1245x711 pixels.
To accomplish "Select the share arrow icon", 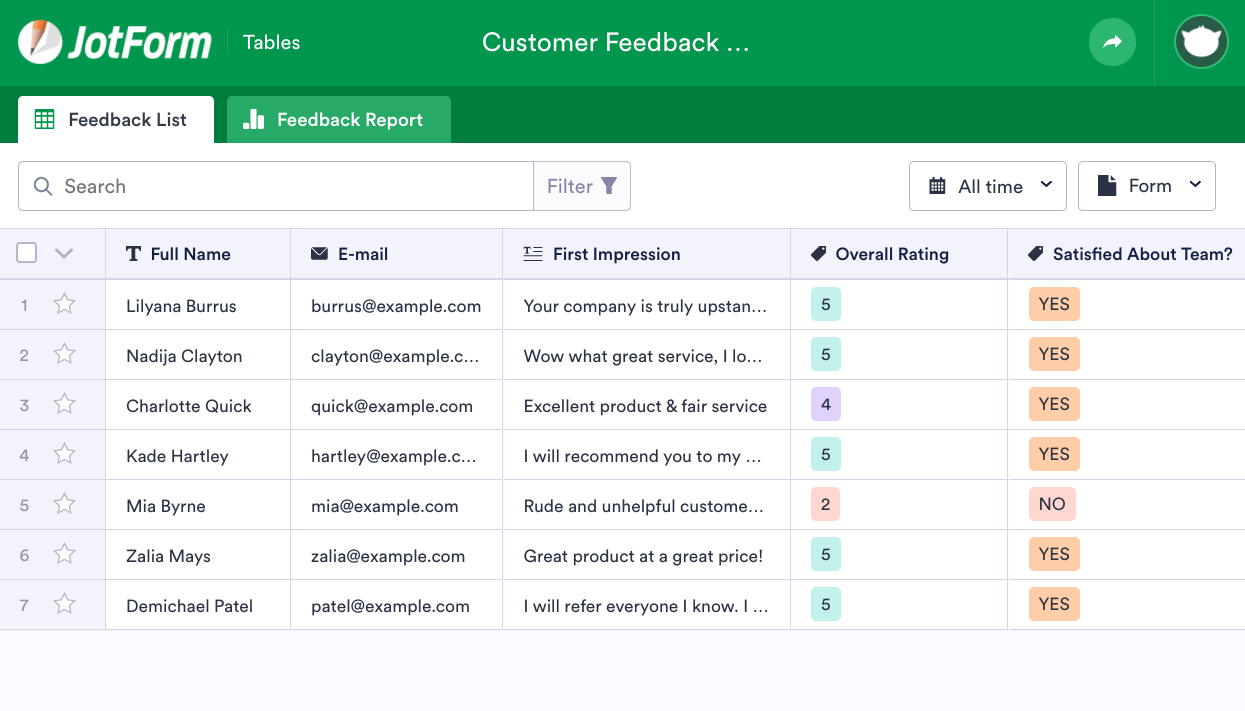I will tap(1112, 42).
